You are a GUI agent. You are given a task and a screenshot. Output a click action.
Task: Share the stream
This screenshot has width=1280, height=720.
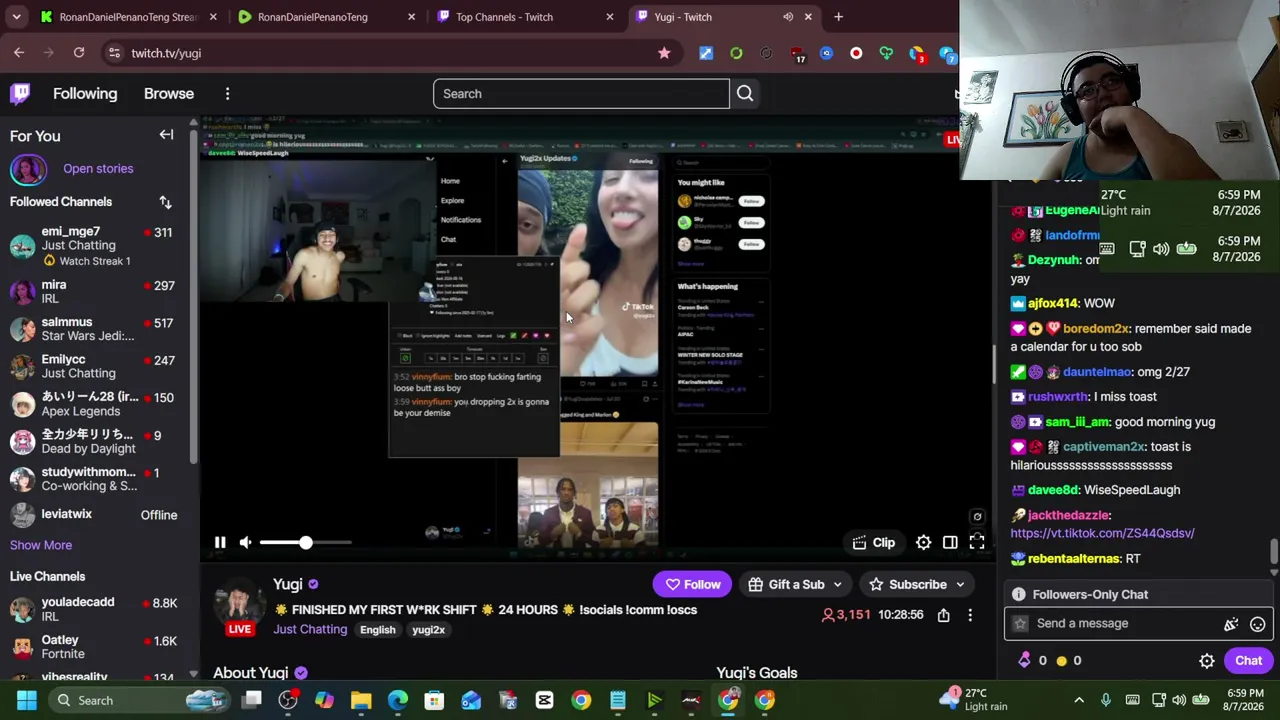(x=943, y=616)
